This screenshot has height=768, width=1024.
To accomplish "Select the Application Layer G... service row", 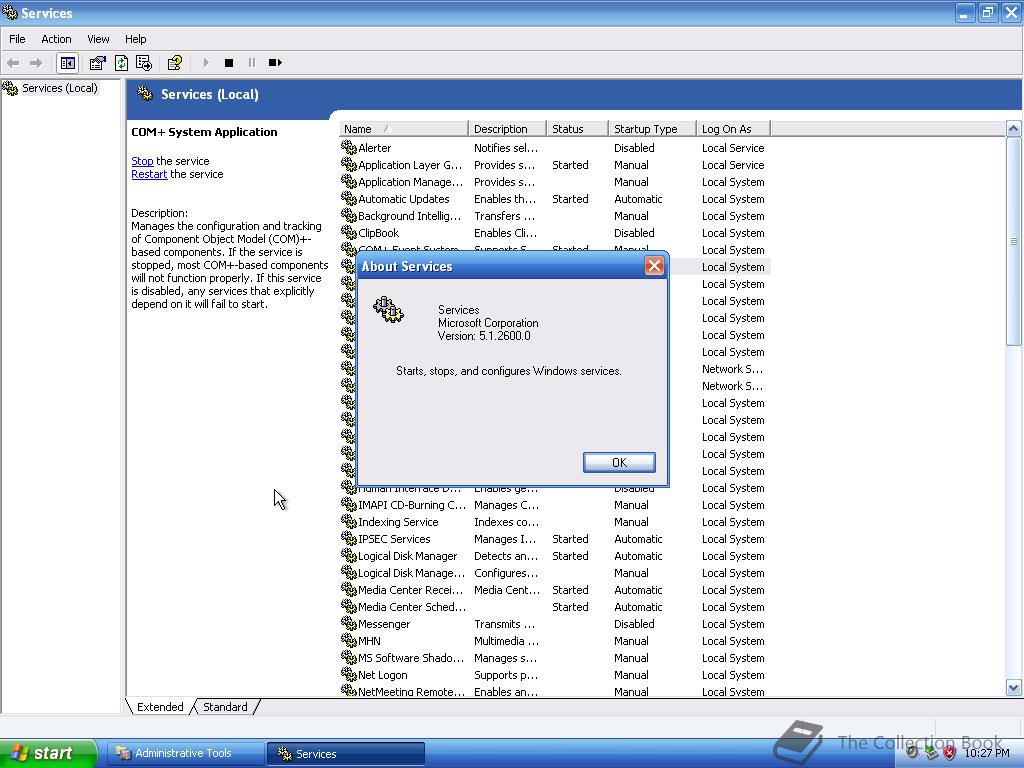I will tap(555, 165).
